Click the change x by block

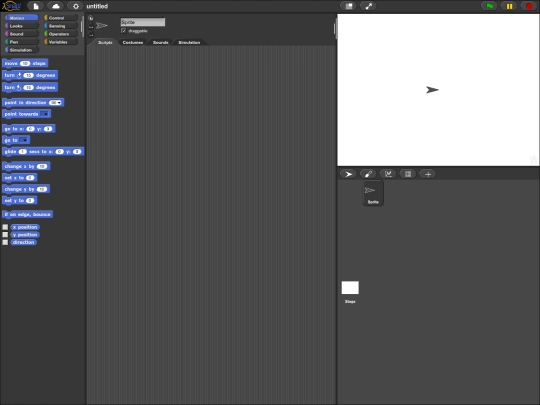pyautogui.click(x=26, y=166)
